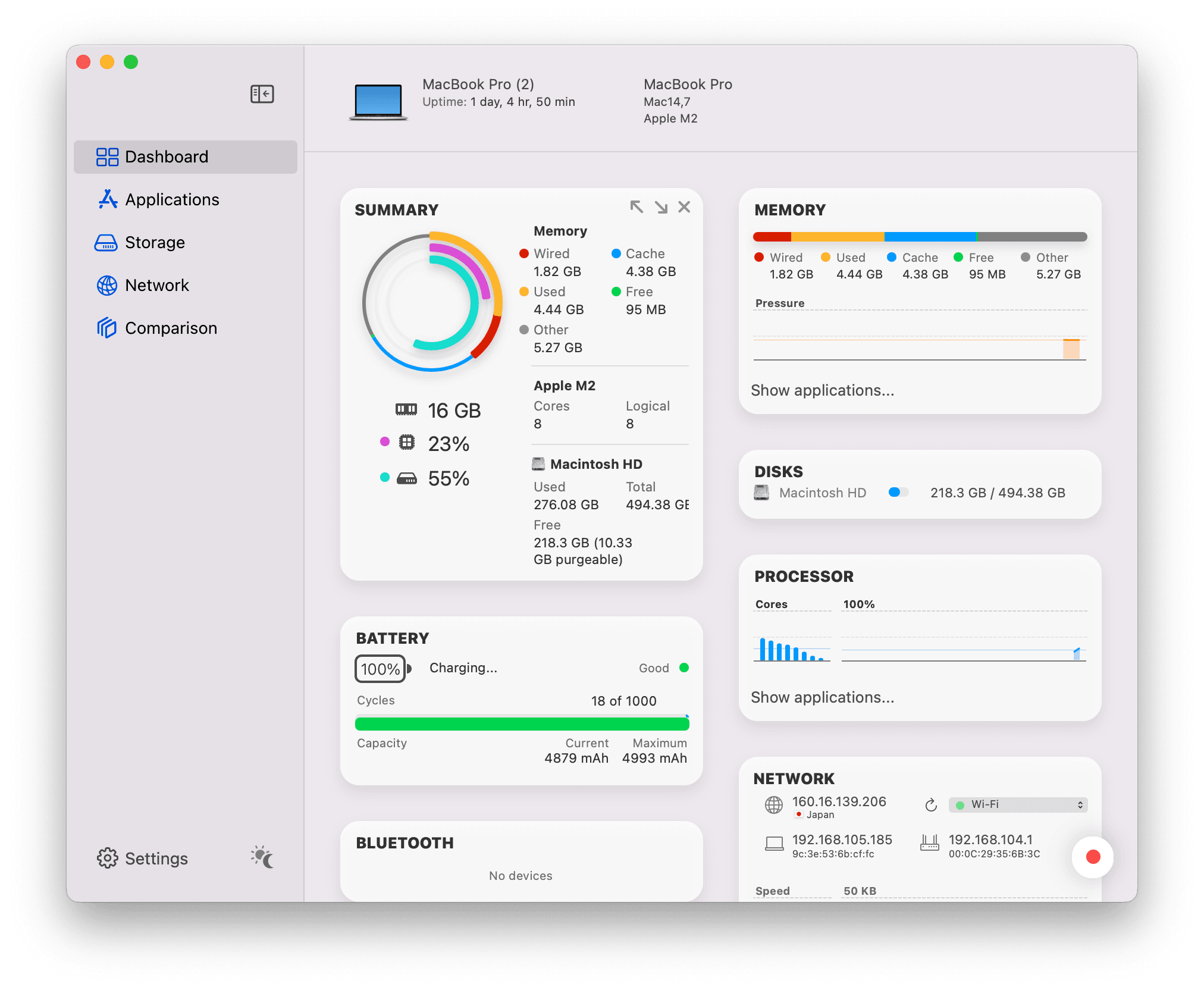Shrink Summary card with up-left arrow
This screenshot has width=1204, height=990.
(x=637, y=206)
